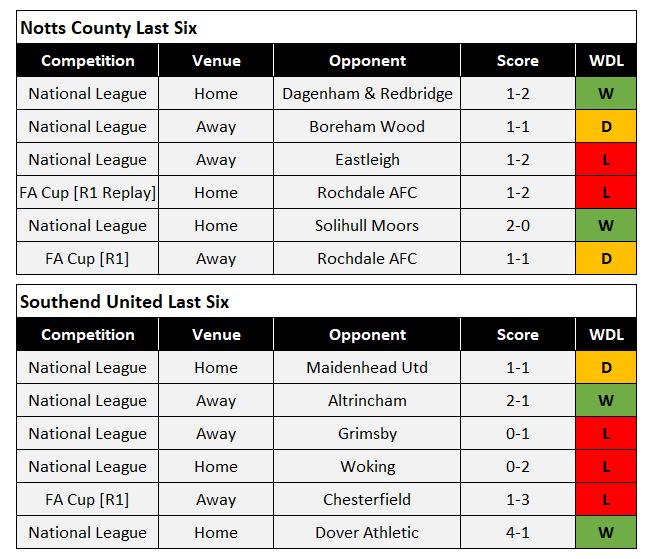Viewport: 653px width, 559px height.
Task: Select the Dagenham & Redbridge opponent cell
Action: (367, 94)
